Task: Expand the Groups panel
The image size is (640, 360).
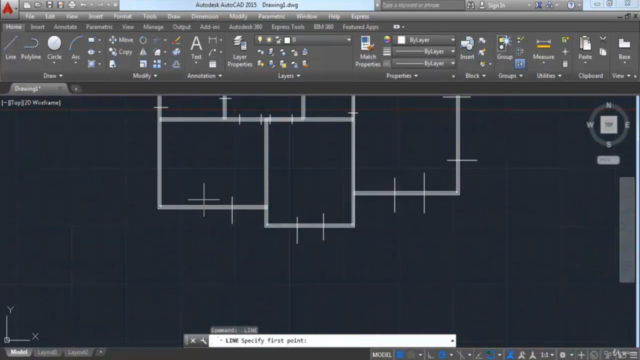Action: (x=510, y=76)
